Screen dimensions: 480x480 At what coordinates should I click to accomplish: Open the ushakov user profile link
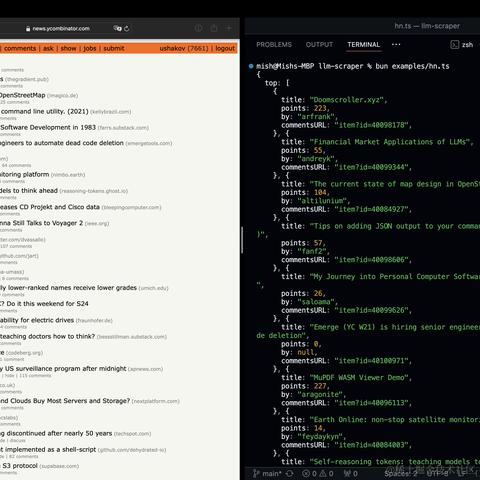coord(172,48)
